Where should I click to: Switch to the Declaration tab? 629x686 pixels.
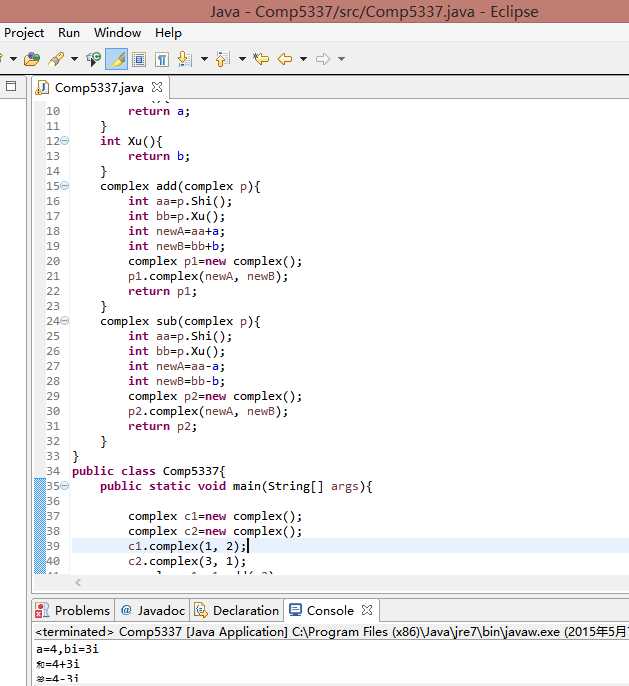point(237,610)
